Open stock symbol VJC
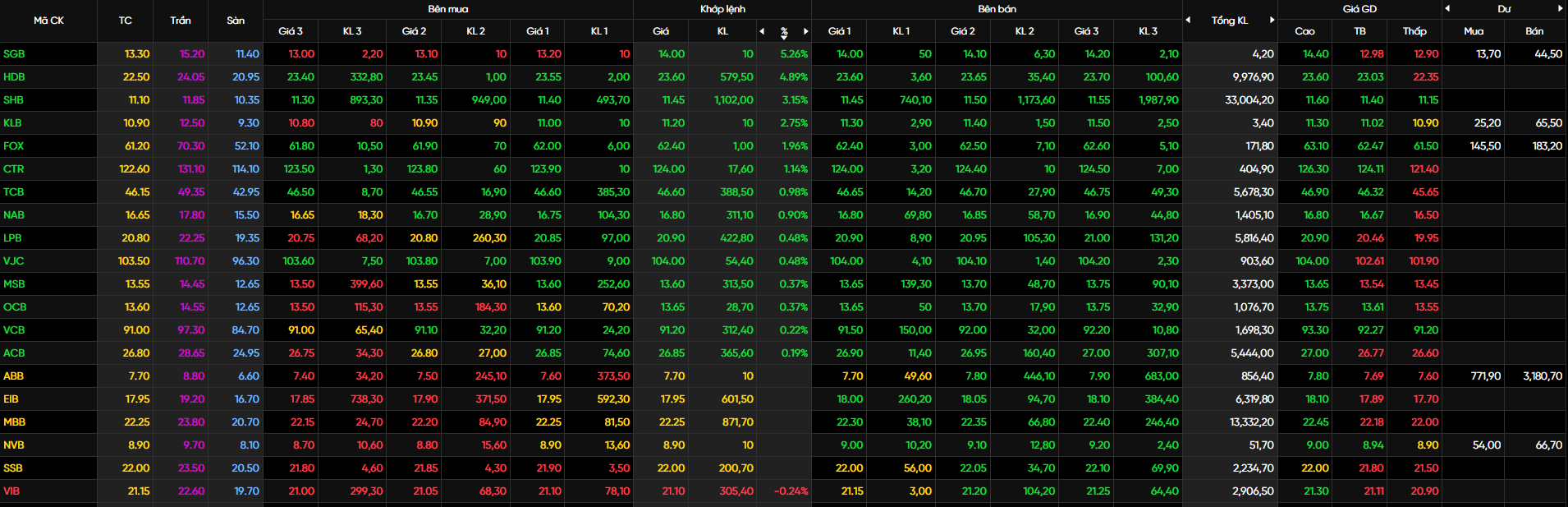Screen dimensions: 1568x507 [x=13, y=261]
